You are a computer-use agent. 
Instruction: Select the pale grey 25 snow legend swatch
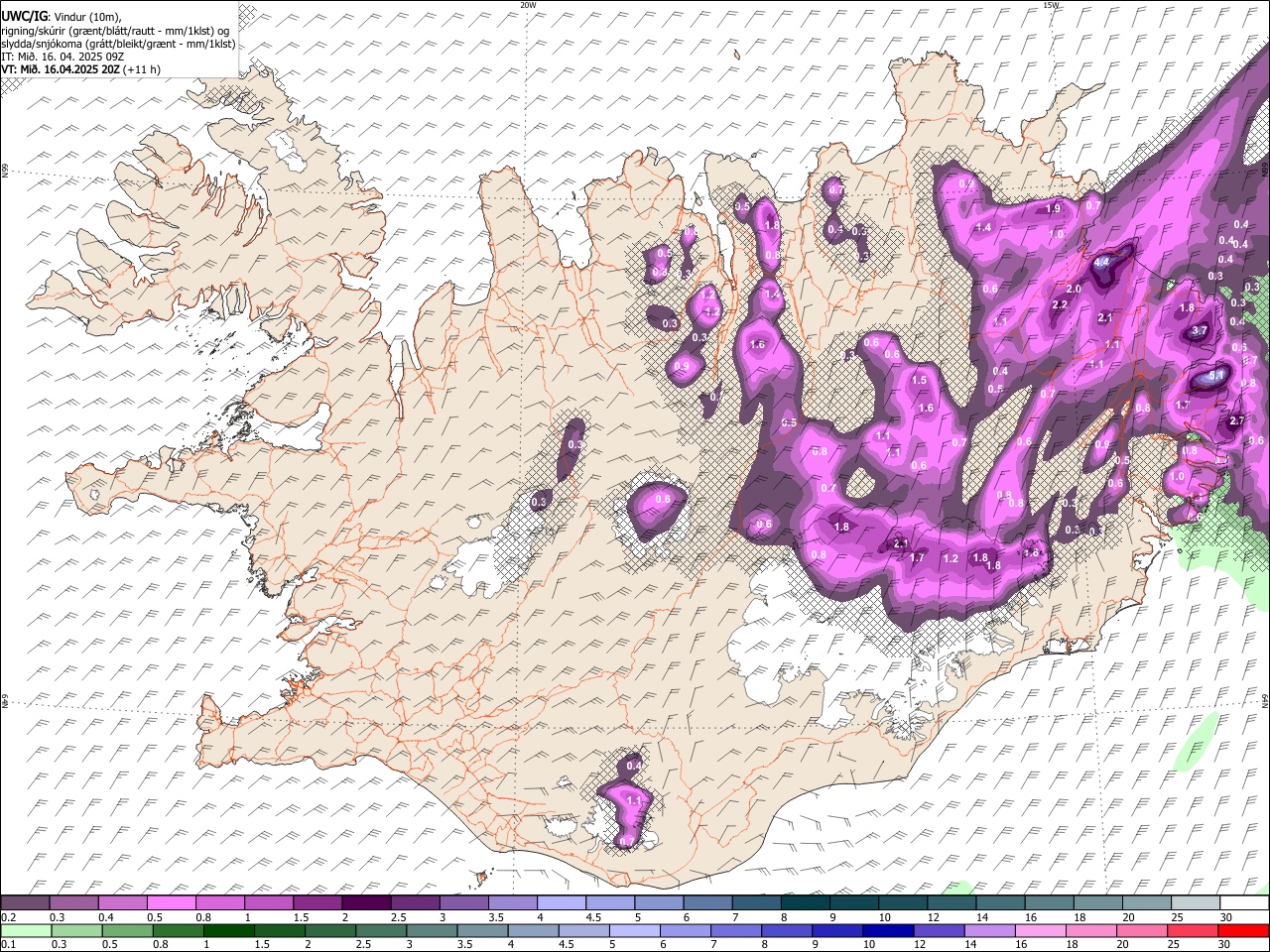tap(1196, 903)
